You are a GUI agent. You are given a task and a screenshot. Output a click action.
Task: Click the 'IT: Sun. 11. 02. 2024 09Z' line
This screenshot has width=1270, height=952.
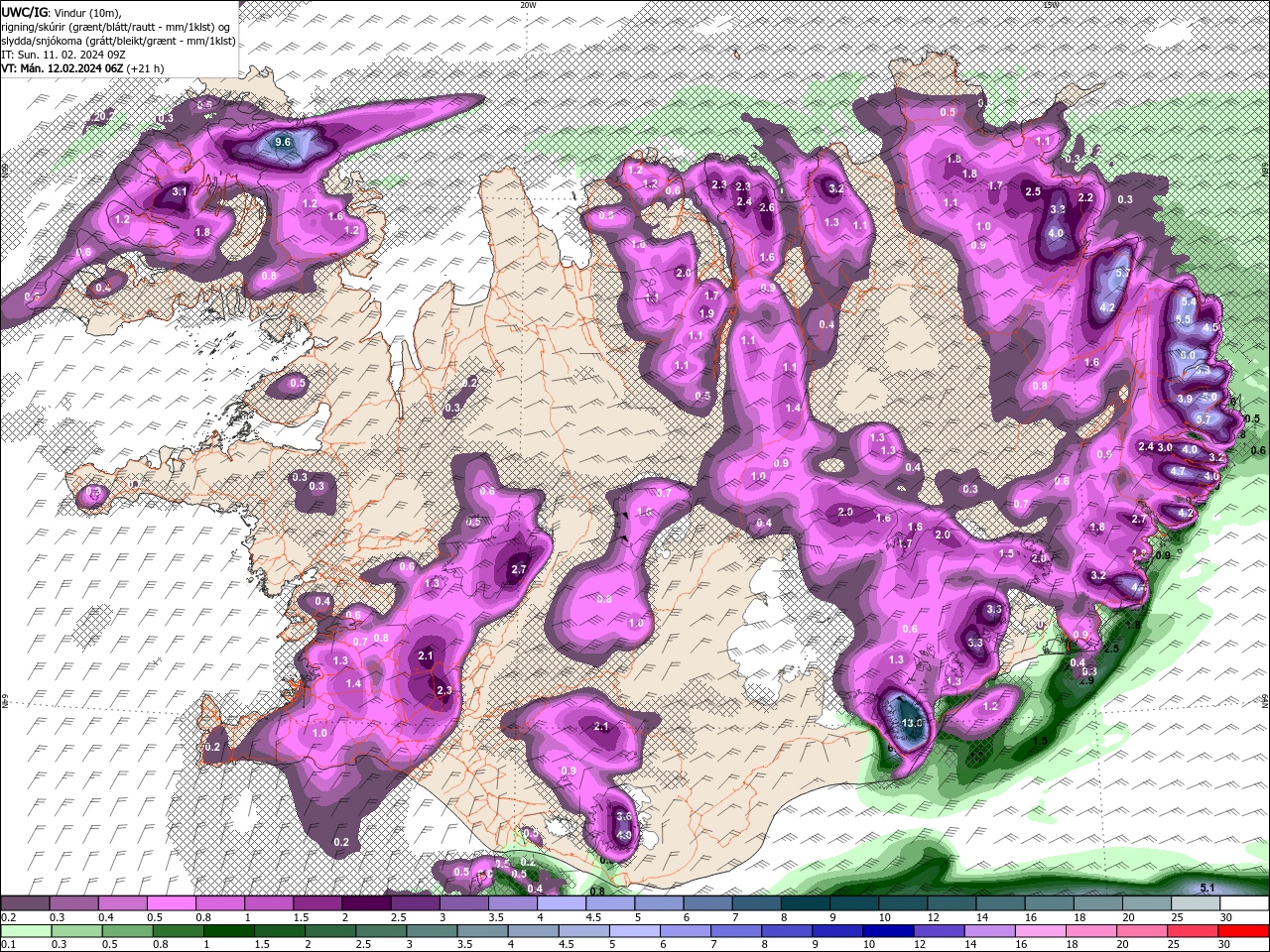point(63,54)
